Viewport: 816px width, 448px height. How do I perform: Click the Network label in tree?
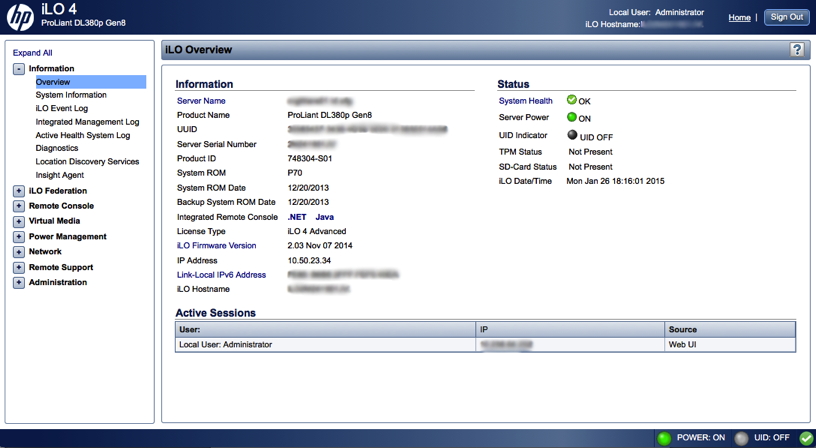45,252
